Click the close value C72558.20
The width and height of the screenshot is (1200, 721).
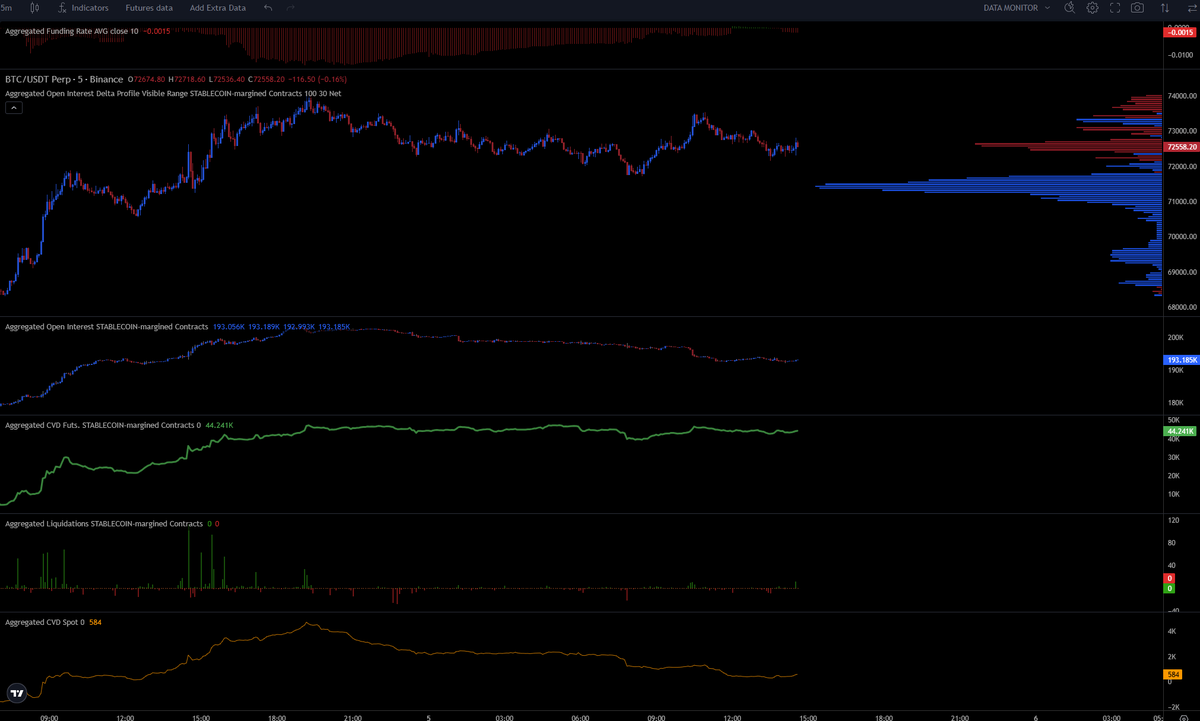point(264,79)
